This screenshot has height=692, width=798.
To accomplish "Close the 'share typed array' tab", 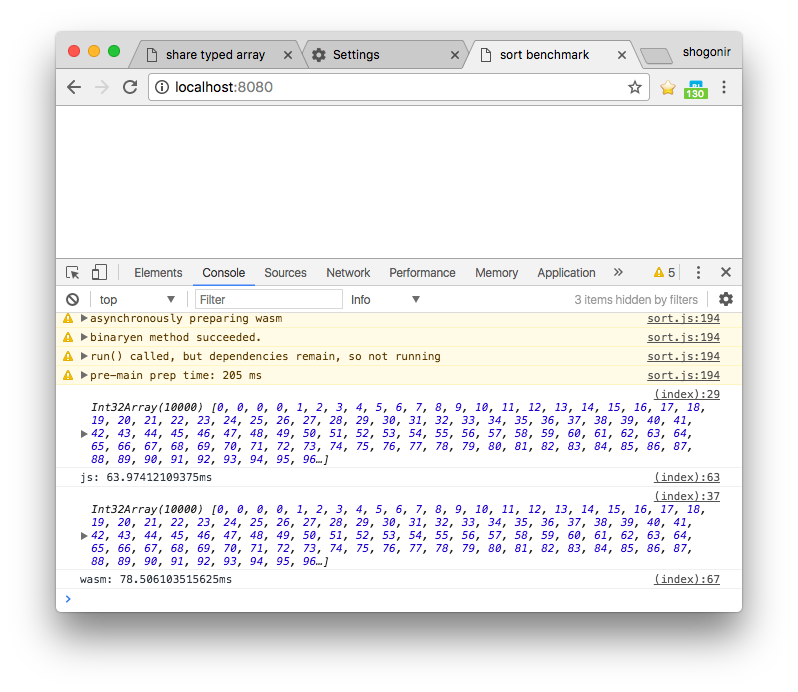I will pos(288,55).
